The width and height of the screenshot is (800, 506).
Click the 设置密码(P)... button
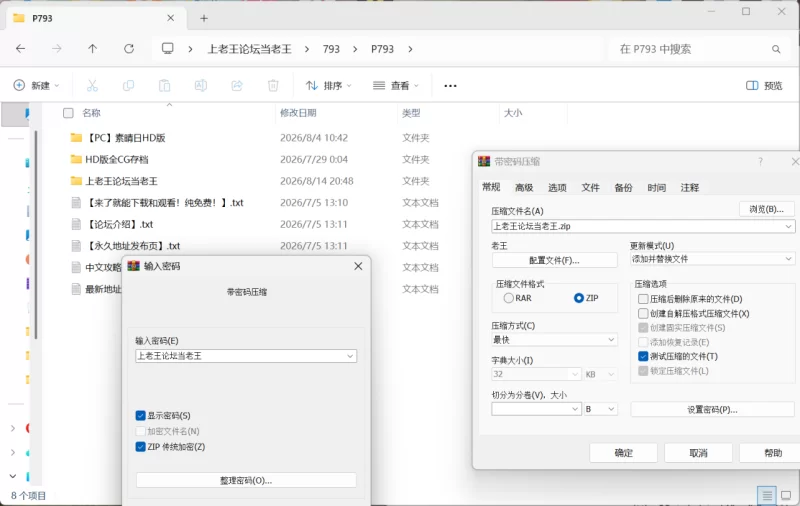pos(712,410)
